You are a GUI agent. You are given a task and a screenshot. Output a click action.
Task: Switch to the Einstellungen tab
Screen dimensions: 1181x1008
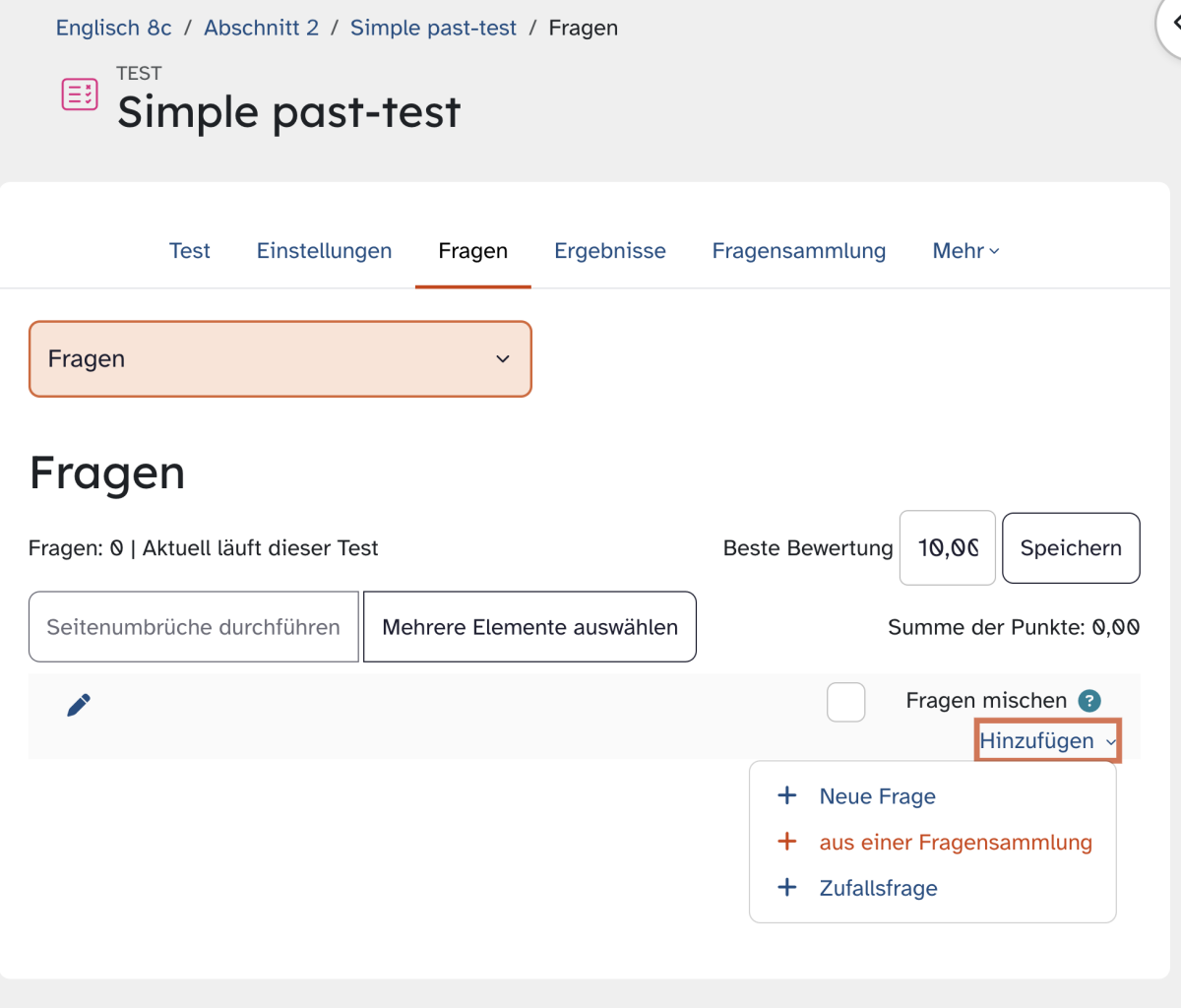coord(325,251)
